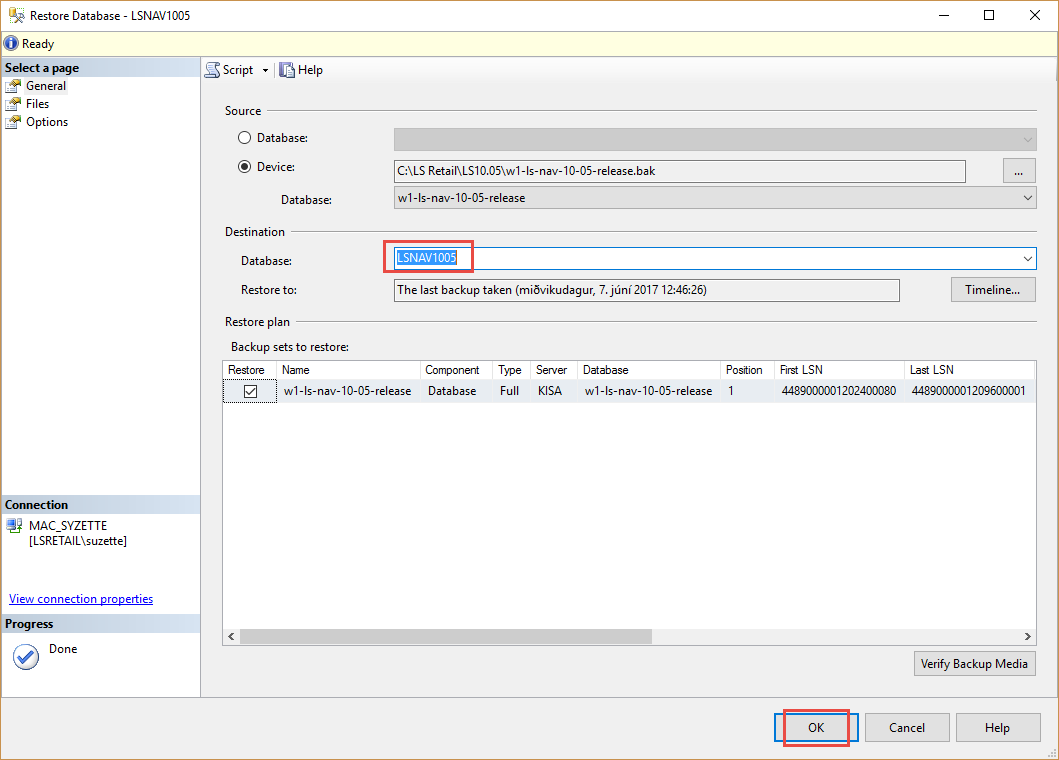
Task: Expand the source device Database dropdown
Action: [x=1027, y=198]
